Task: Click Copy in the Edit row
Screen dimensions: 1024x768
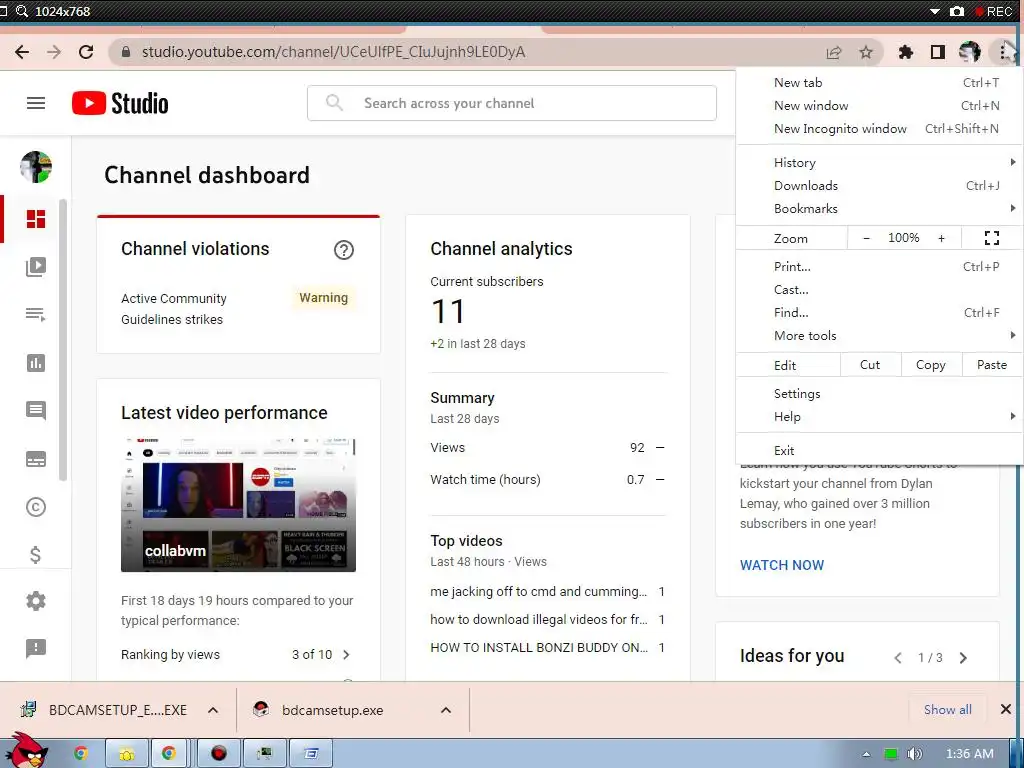Action: 931,365
